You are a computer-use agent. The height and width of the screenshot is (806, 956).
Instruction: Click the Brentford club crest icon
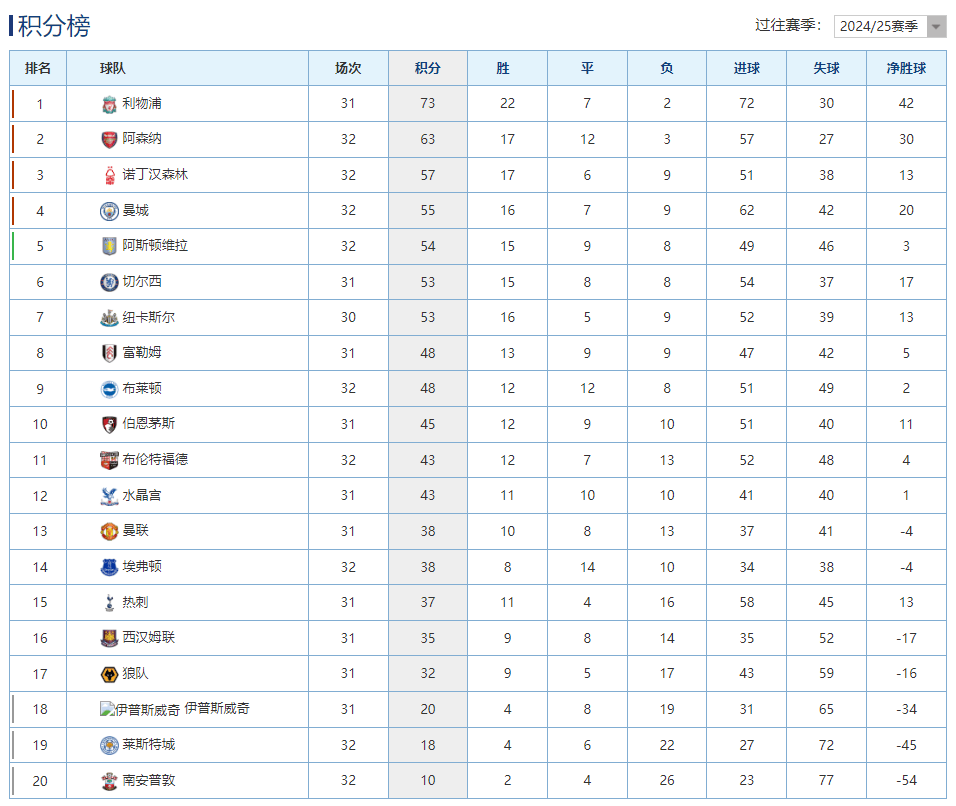[x=109, y=460]
